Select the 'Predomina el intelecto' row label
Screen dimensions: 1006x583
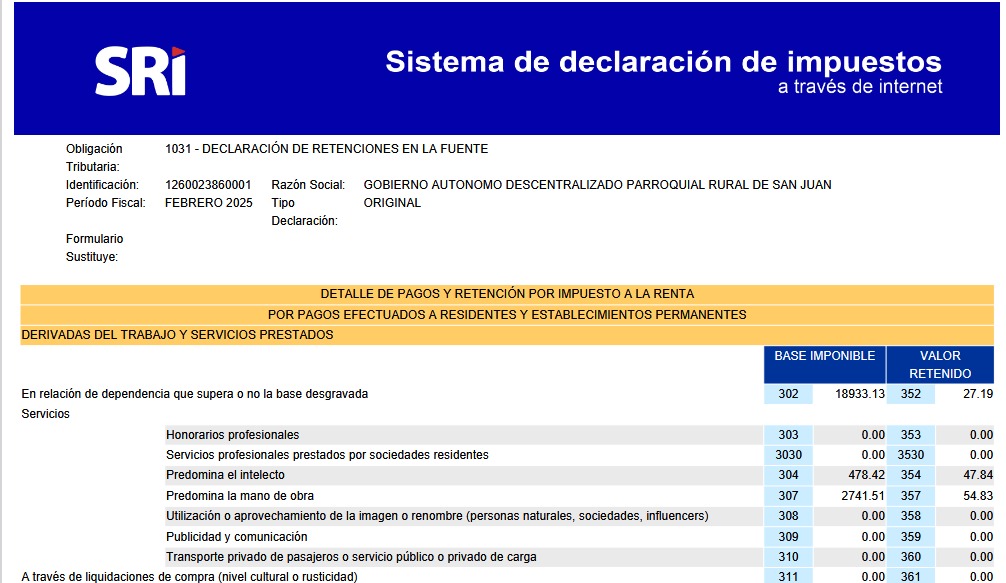coord(225,475)
